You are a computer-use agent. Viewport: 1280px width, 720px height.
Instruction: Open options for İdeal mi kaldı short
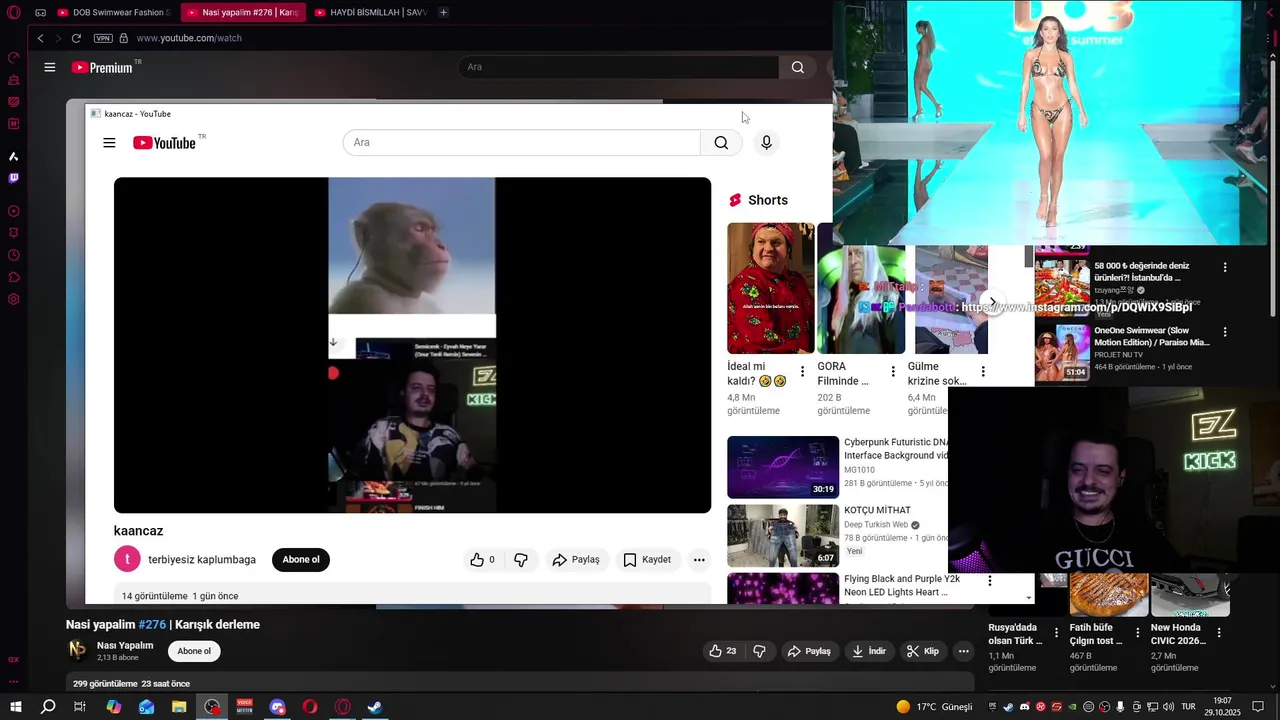(x=802, y=372)
